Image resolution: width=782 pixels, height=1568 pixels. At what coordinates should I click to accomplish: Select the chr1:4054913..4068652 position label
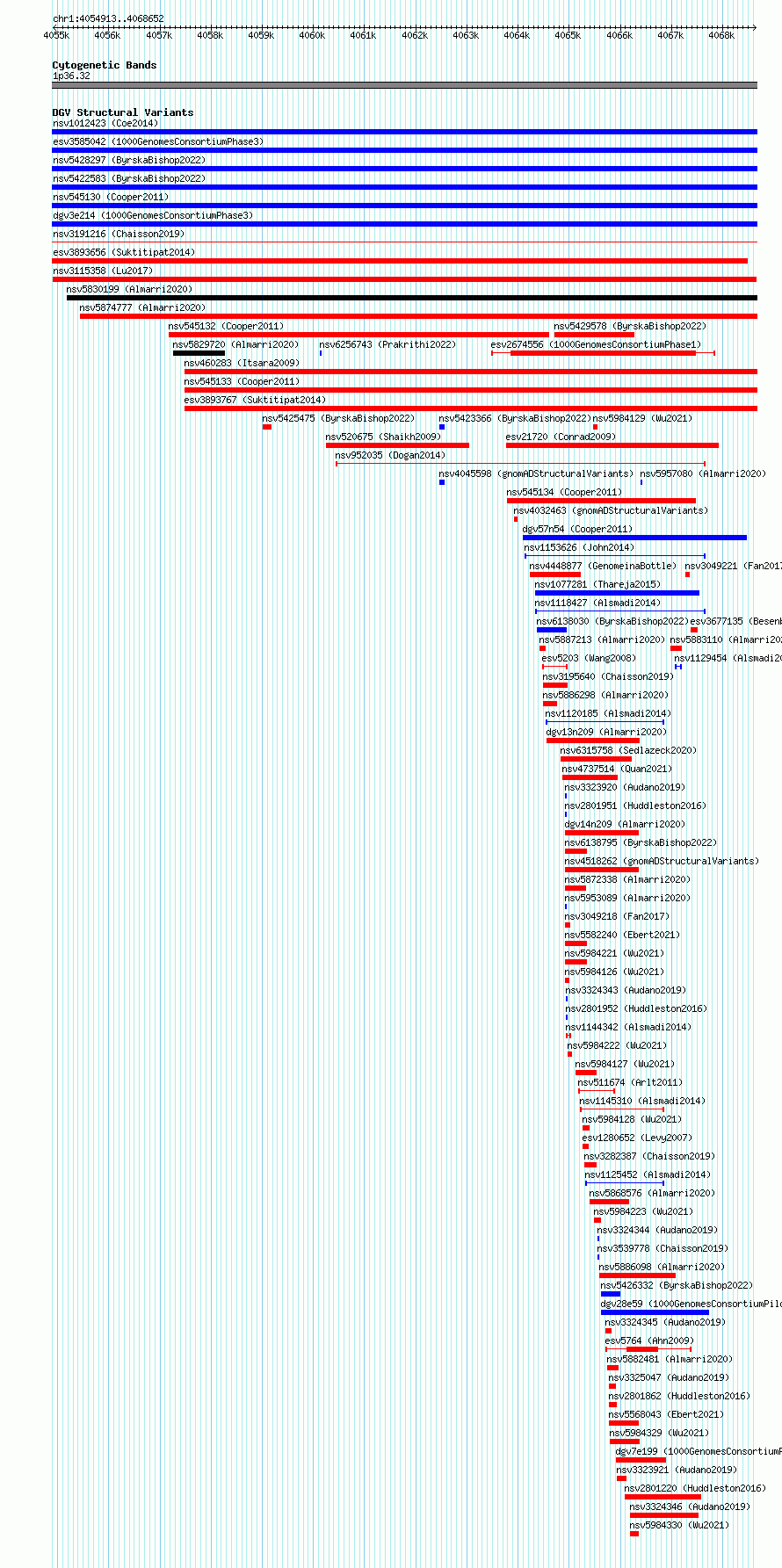pyautogui.click(x=108, y=18)
